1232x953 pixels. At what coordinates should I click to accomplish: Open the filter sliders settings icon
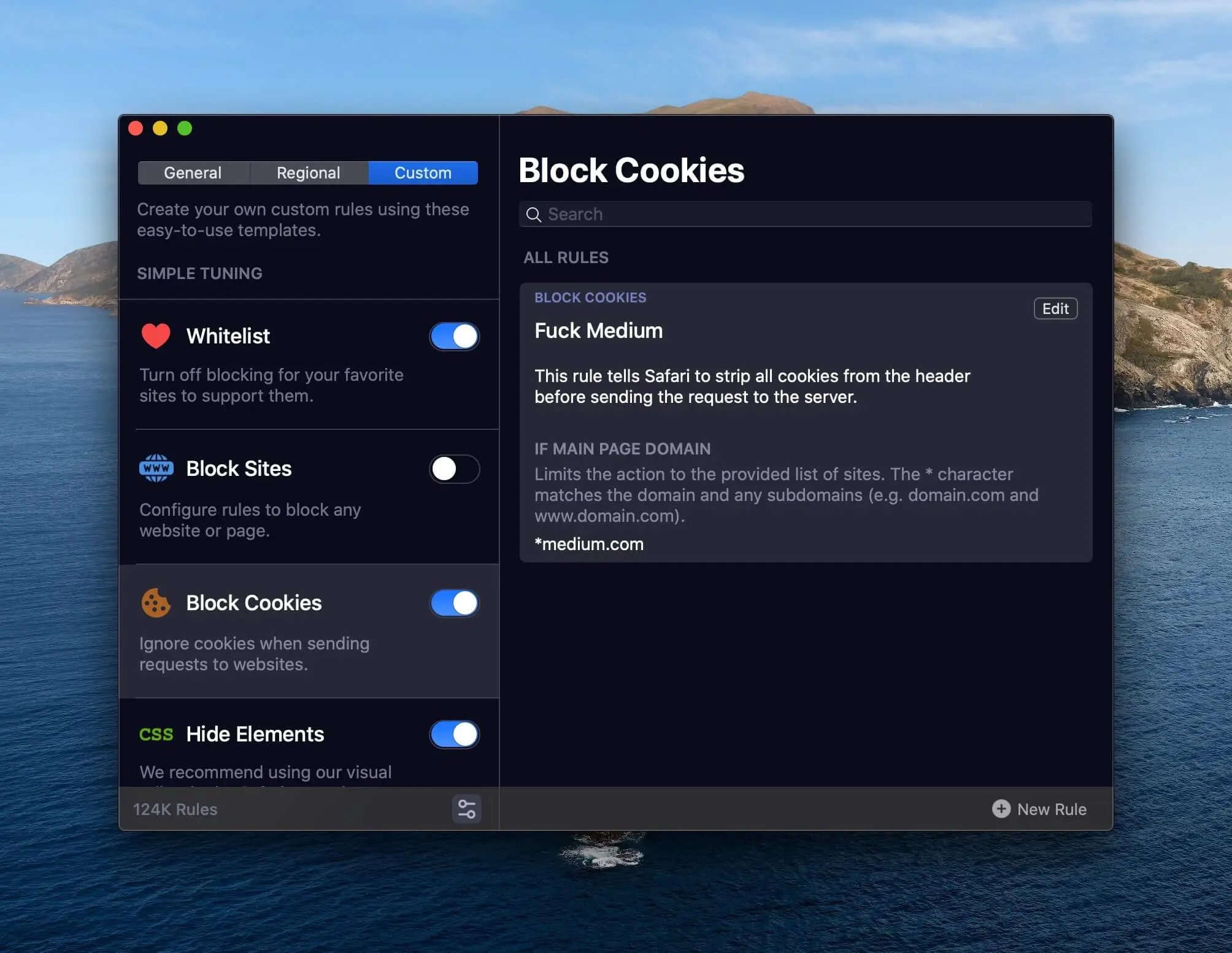pyautogui.click(x=466, y=809)
